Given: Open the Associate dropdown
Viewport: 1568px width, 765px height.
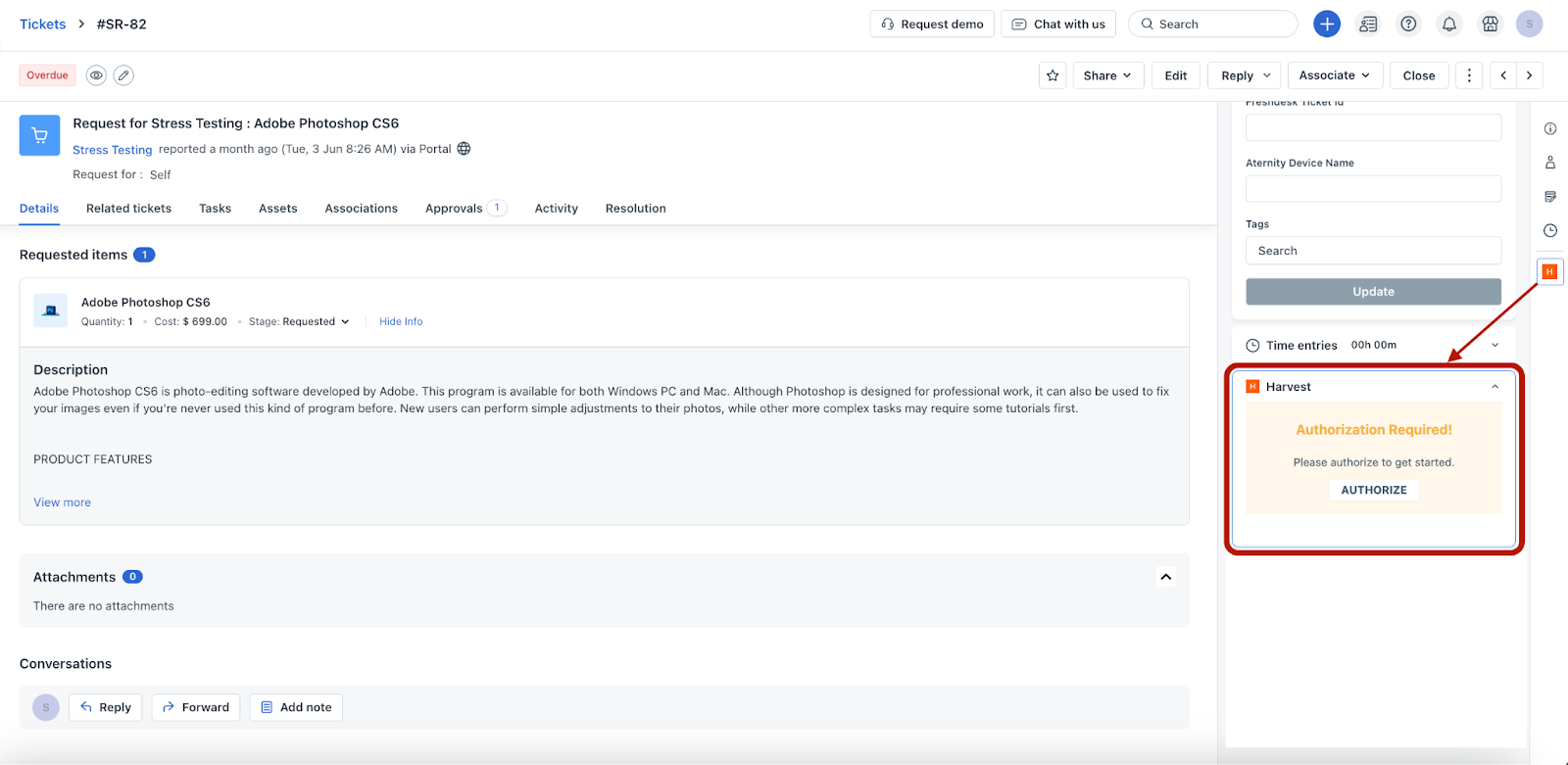Looking at the screenshot, I should [x=1335, y=75].
